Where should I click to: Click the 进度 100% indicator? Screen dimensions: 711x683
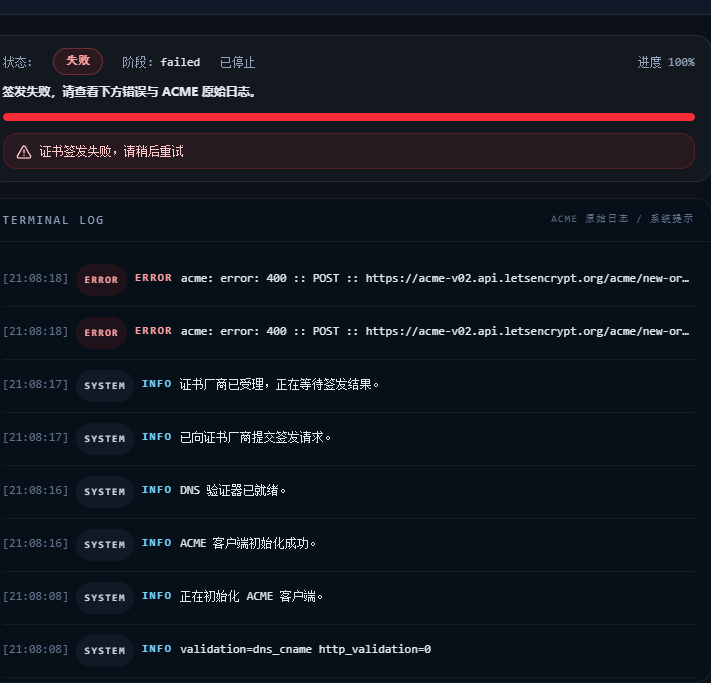pos(666,62)
